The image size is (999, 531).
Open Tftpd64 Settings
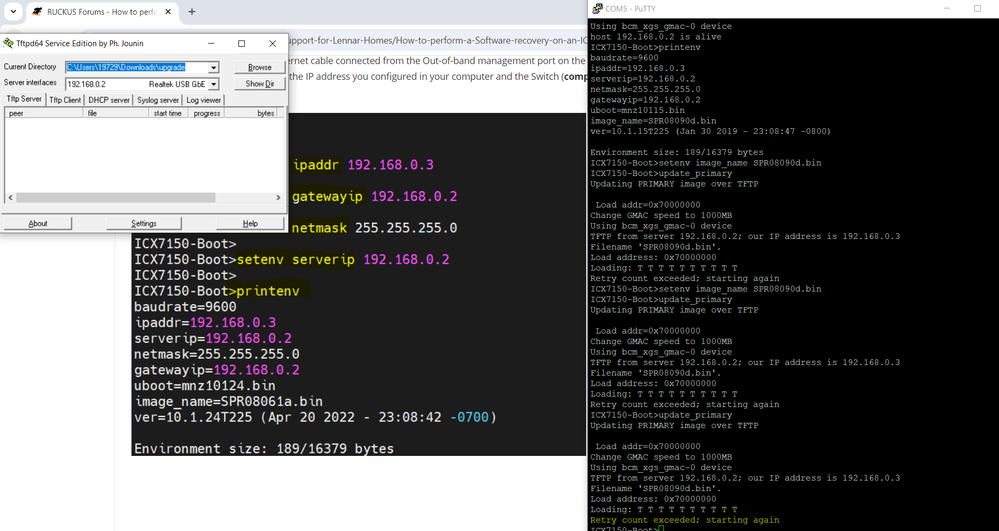tap(144, 223)
